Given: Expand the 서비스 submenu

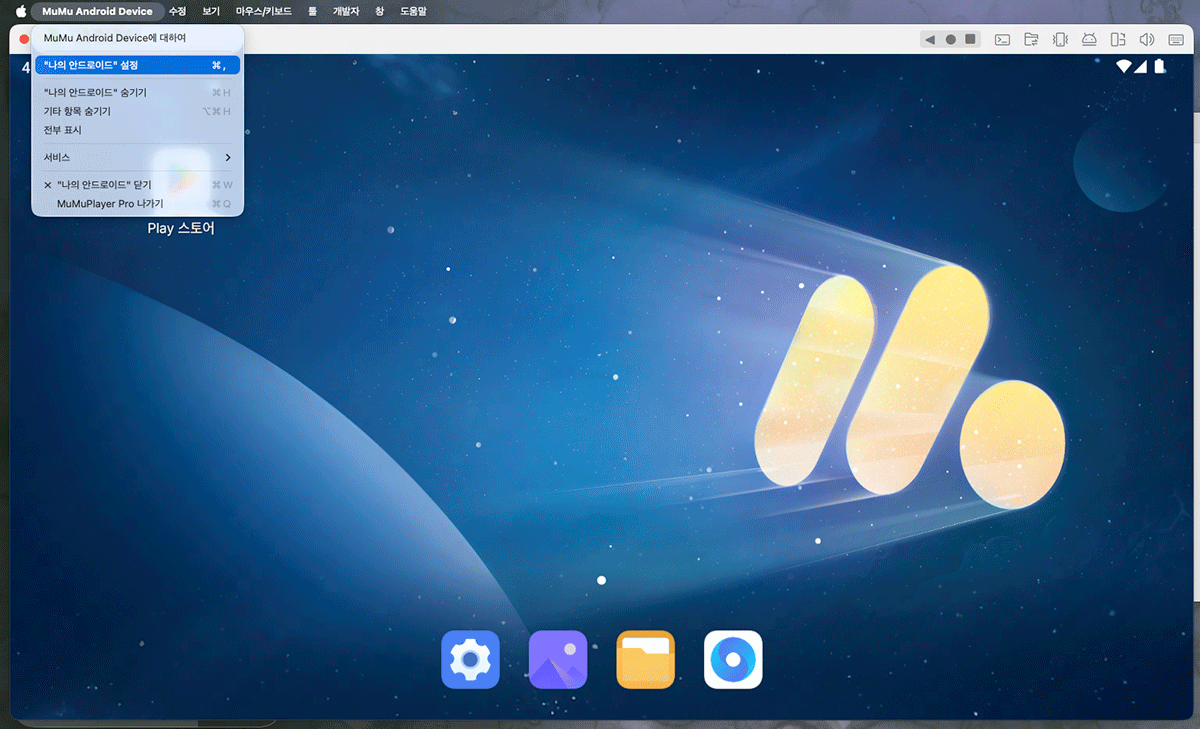Looking at the screenshot, I should tap(137, 157).
